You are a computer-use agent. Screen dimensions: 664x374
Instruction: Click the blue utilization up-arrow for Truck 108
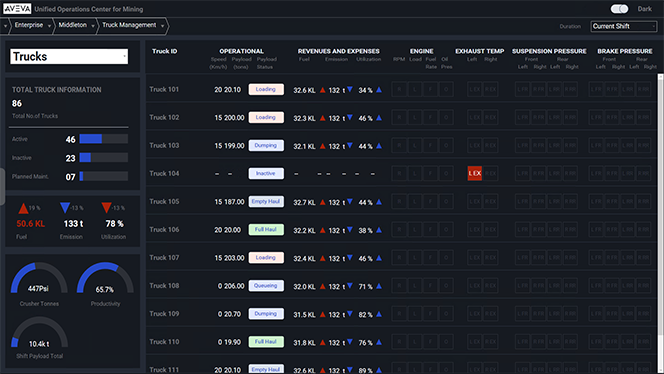coord(379,286)
